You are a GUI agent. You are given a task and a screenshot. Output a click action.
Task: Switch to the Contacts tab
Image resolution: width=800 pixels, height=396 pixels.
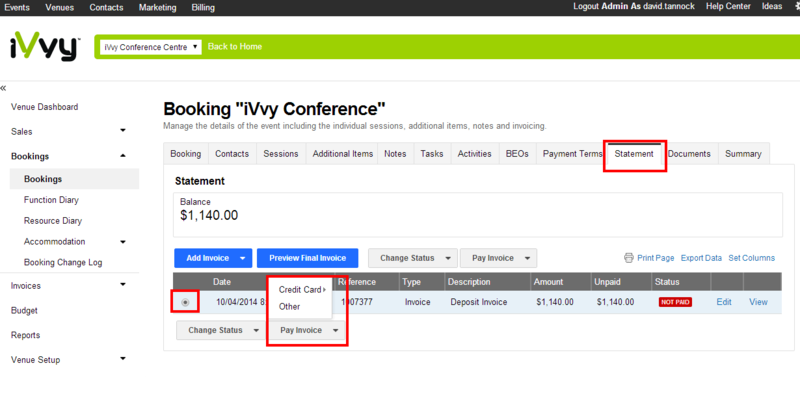pyautogui.click(x=232, y=154)
